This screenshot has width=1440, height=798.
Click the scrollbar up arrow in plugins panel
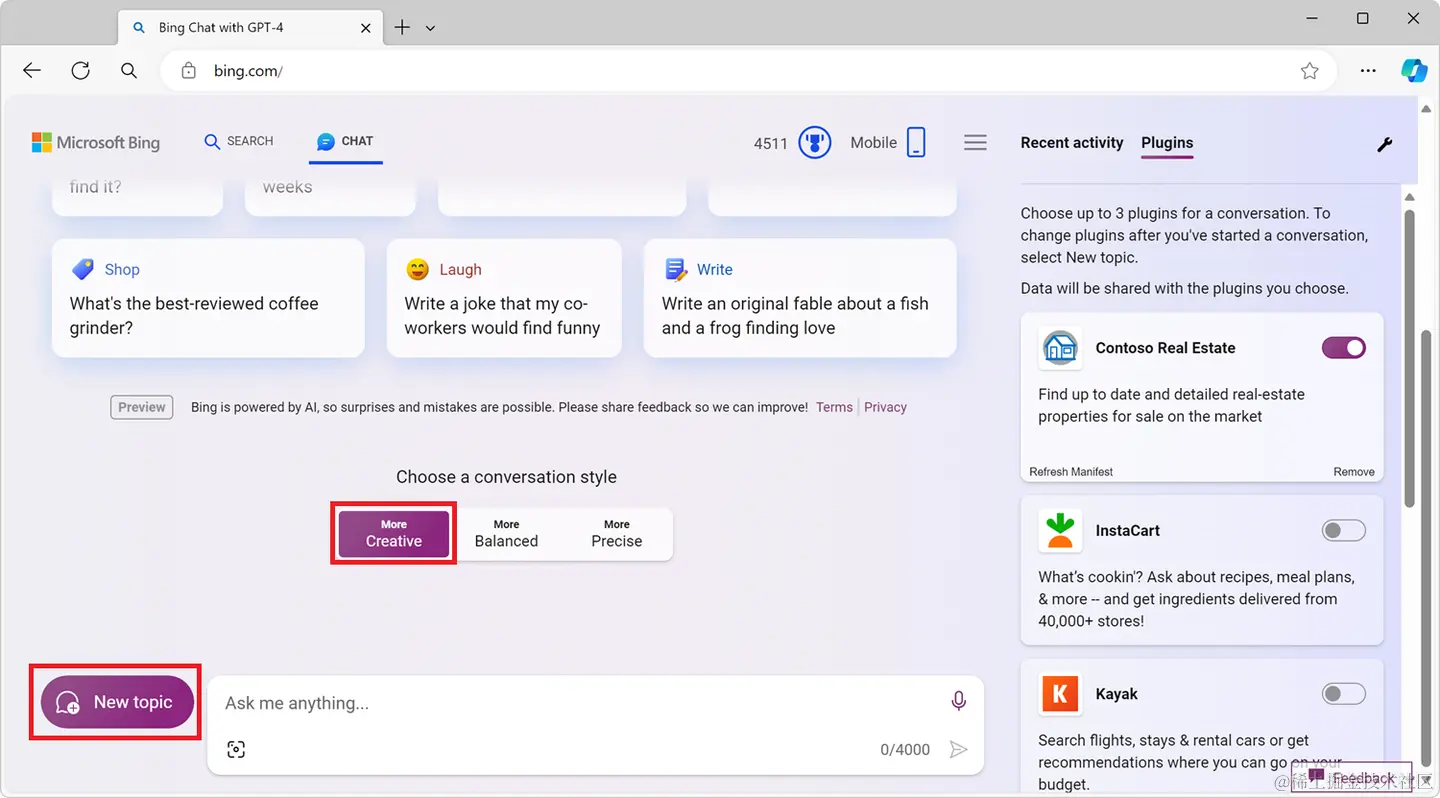pos(1410,197)
